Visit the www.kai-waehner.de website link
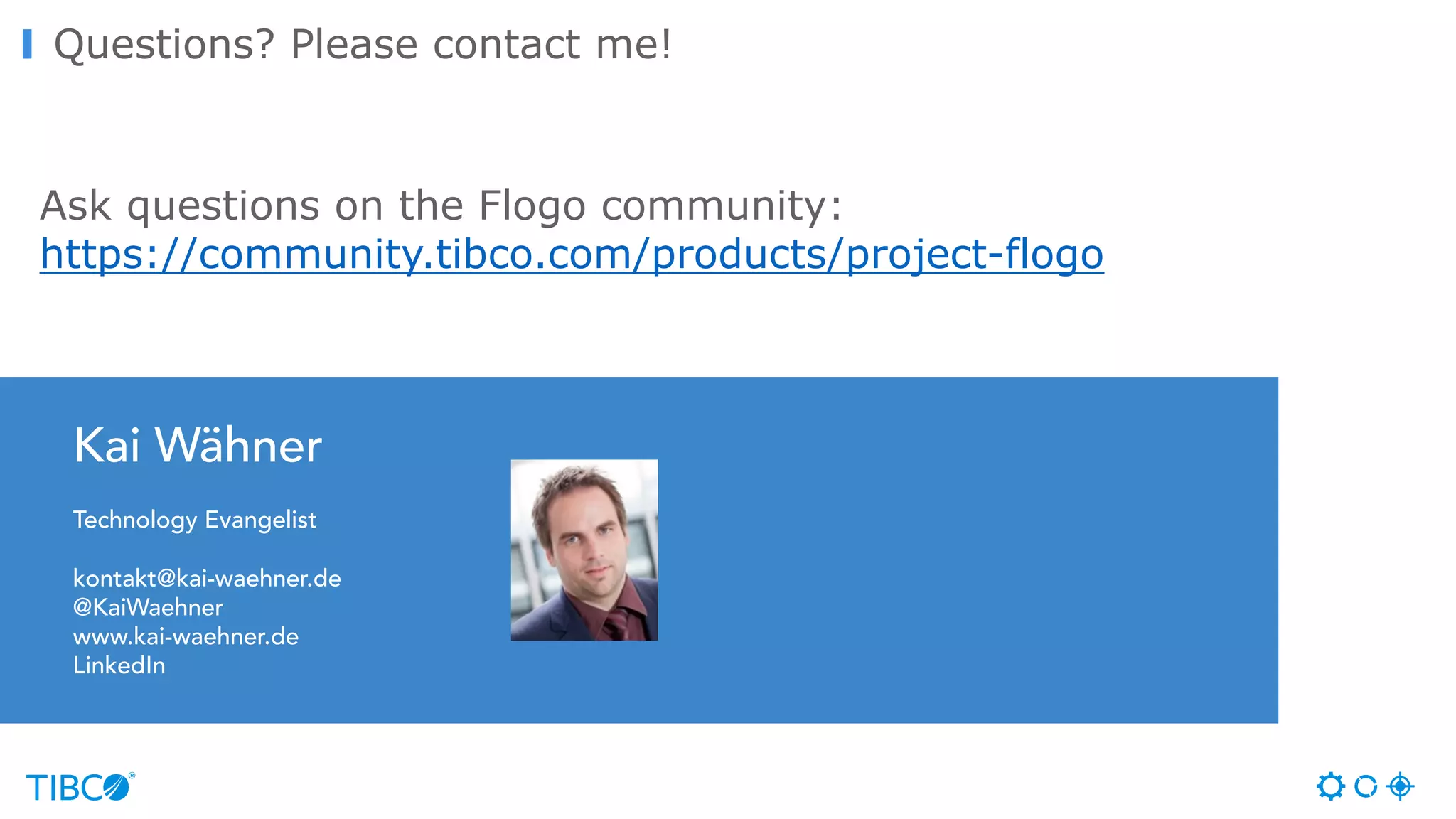This screenshot has height=819, width=1456. (x=186, y=636)
